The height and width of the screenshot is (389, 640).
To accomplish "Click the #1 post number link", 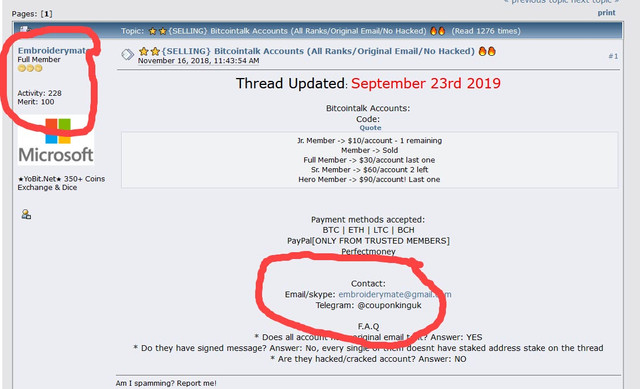I will (x=613, y=56).
